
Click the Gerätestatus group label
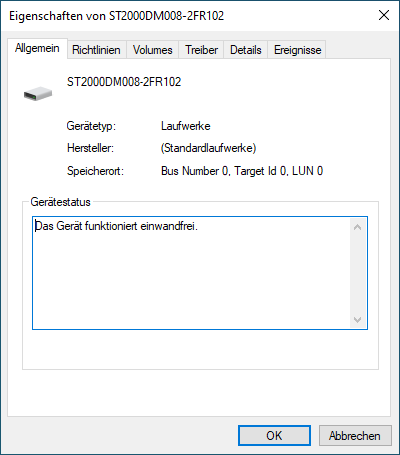60,202
